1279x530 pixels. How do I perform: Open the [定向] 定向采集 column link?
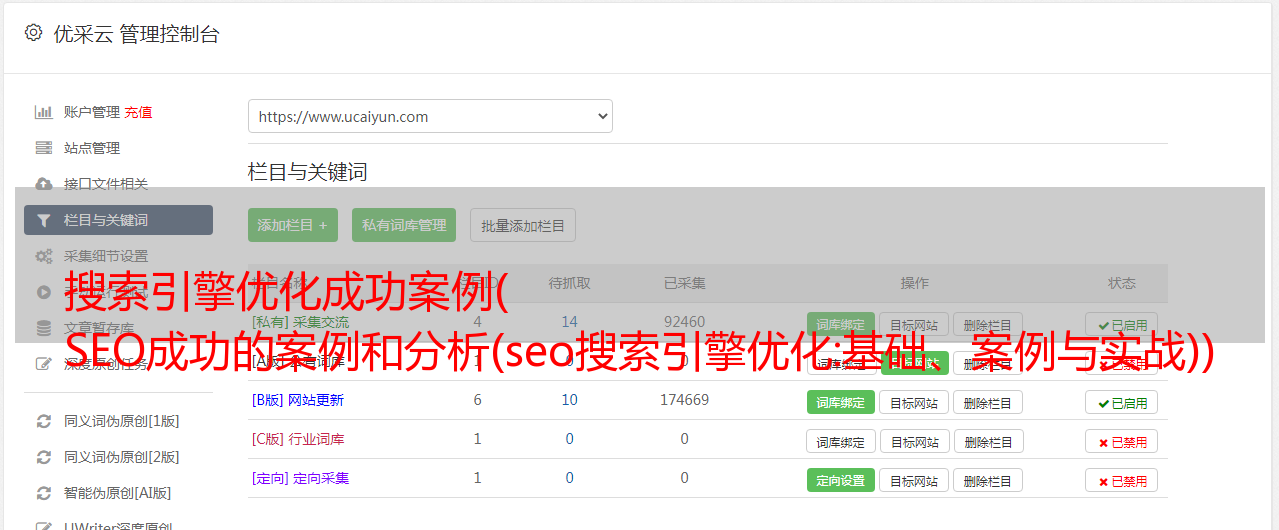pos(301,478)
